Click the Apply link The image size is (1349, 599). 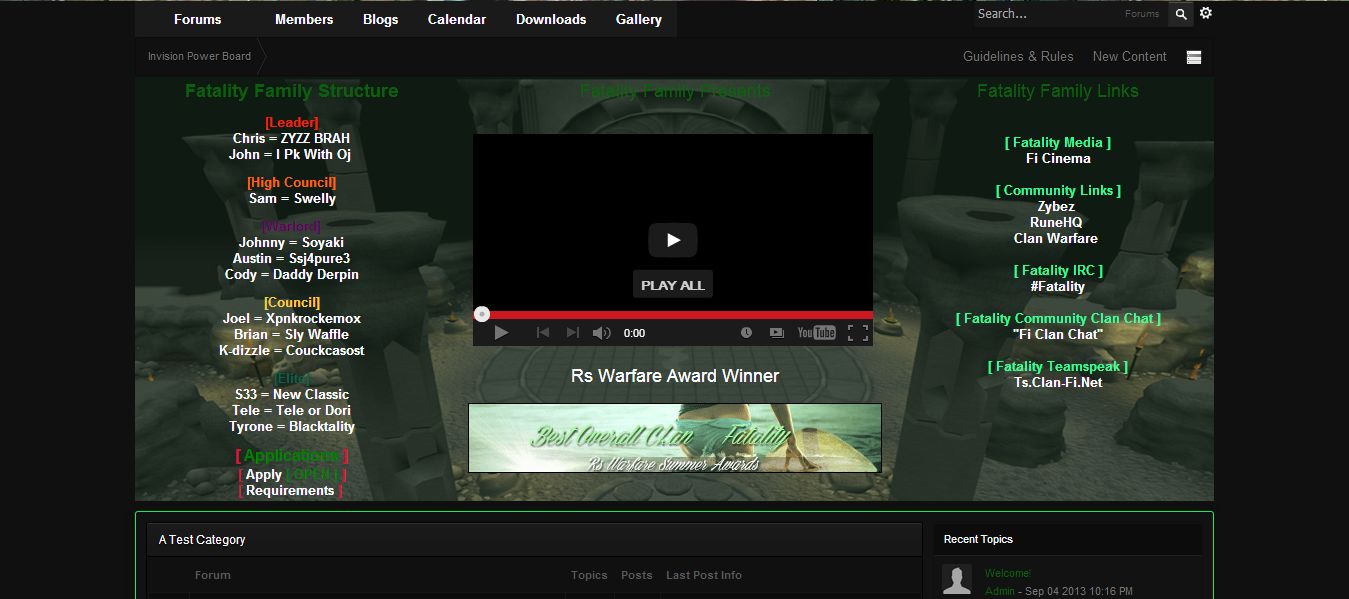click(264, 474)
